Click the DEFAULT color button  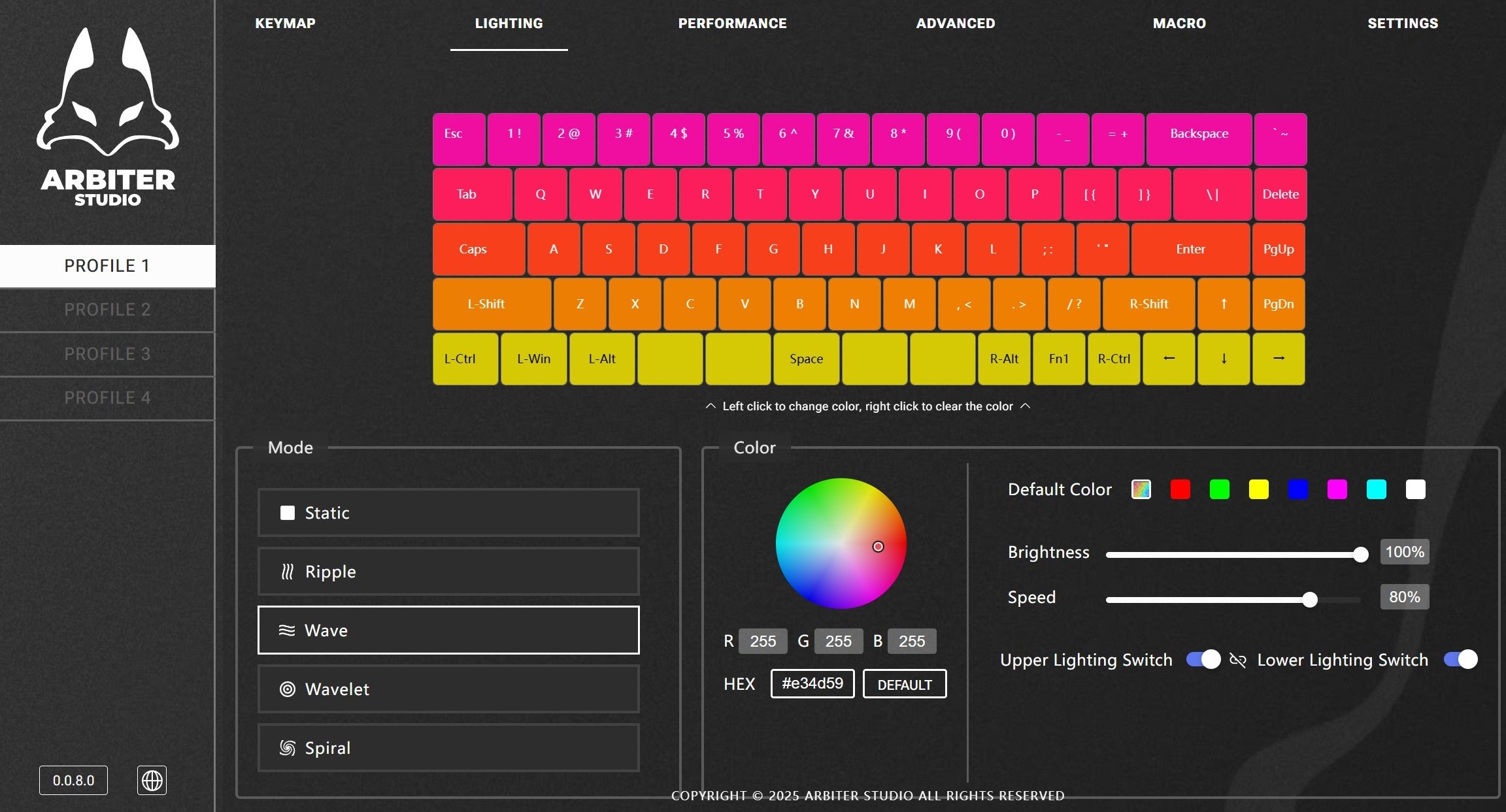tap(905, 684)
